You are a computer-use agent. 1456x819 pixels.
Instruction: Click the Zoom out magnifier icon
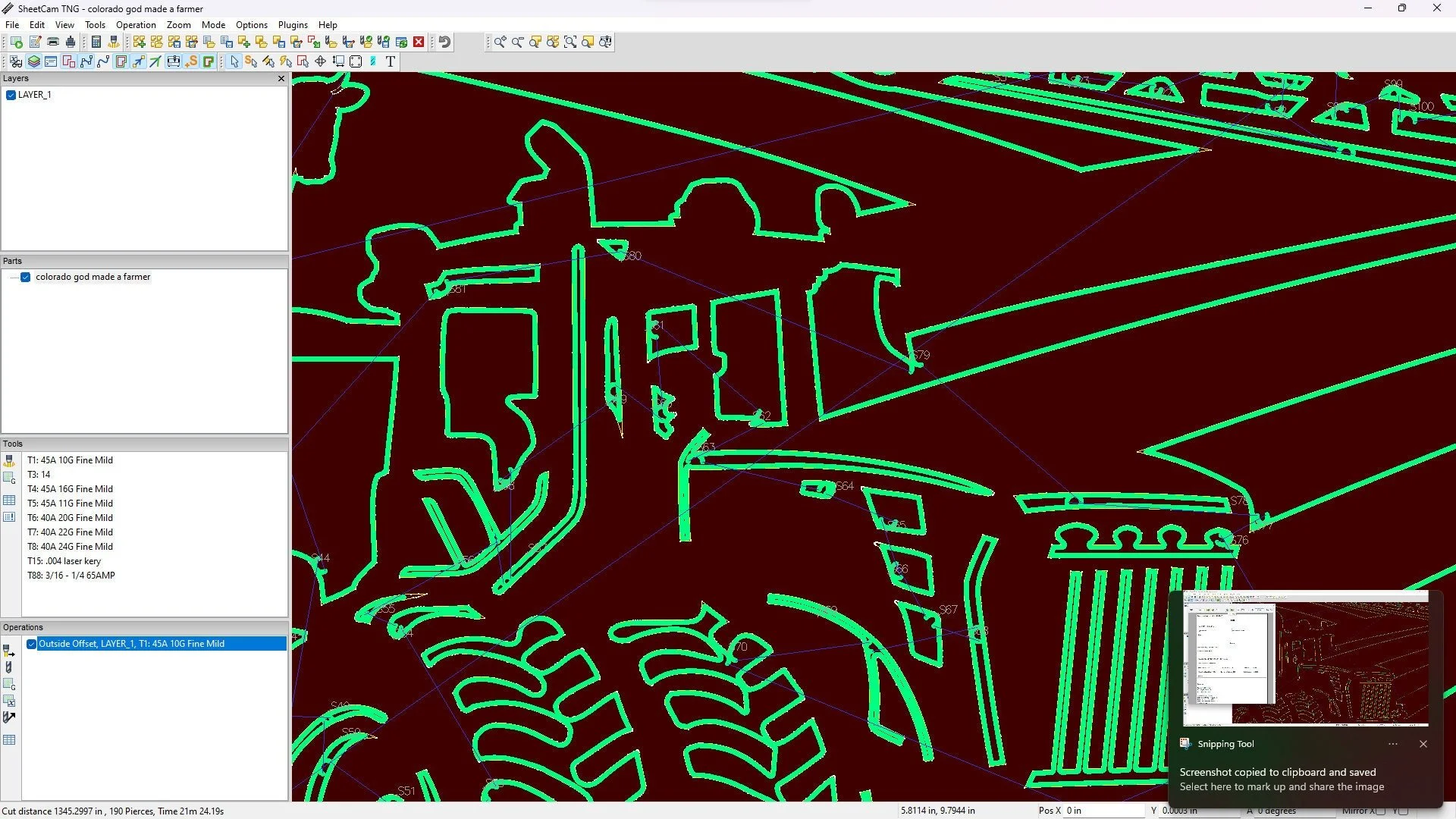(x=517, y=42)
